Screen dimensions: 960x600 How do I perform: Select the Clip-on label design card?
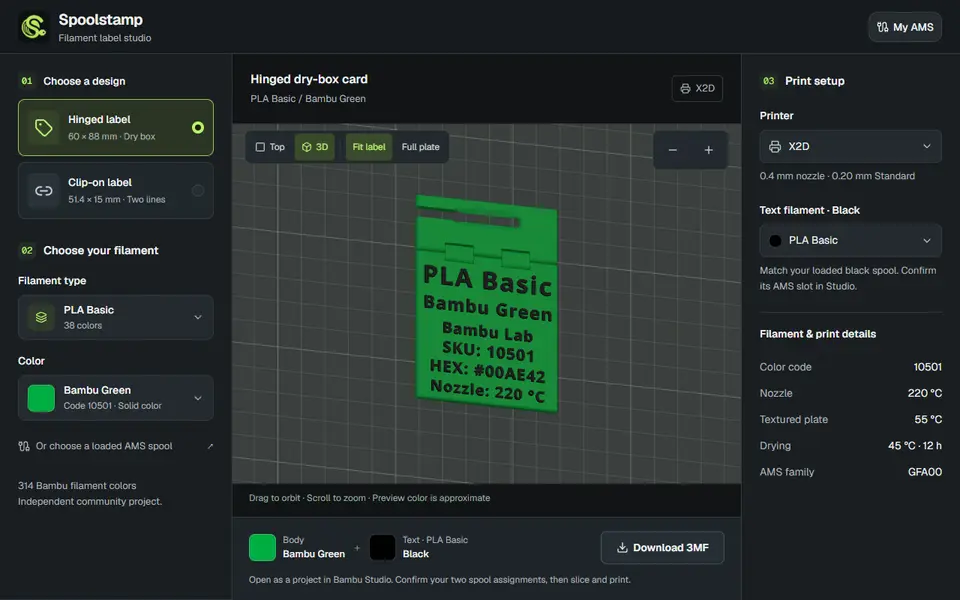coord(116,190)
